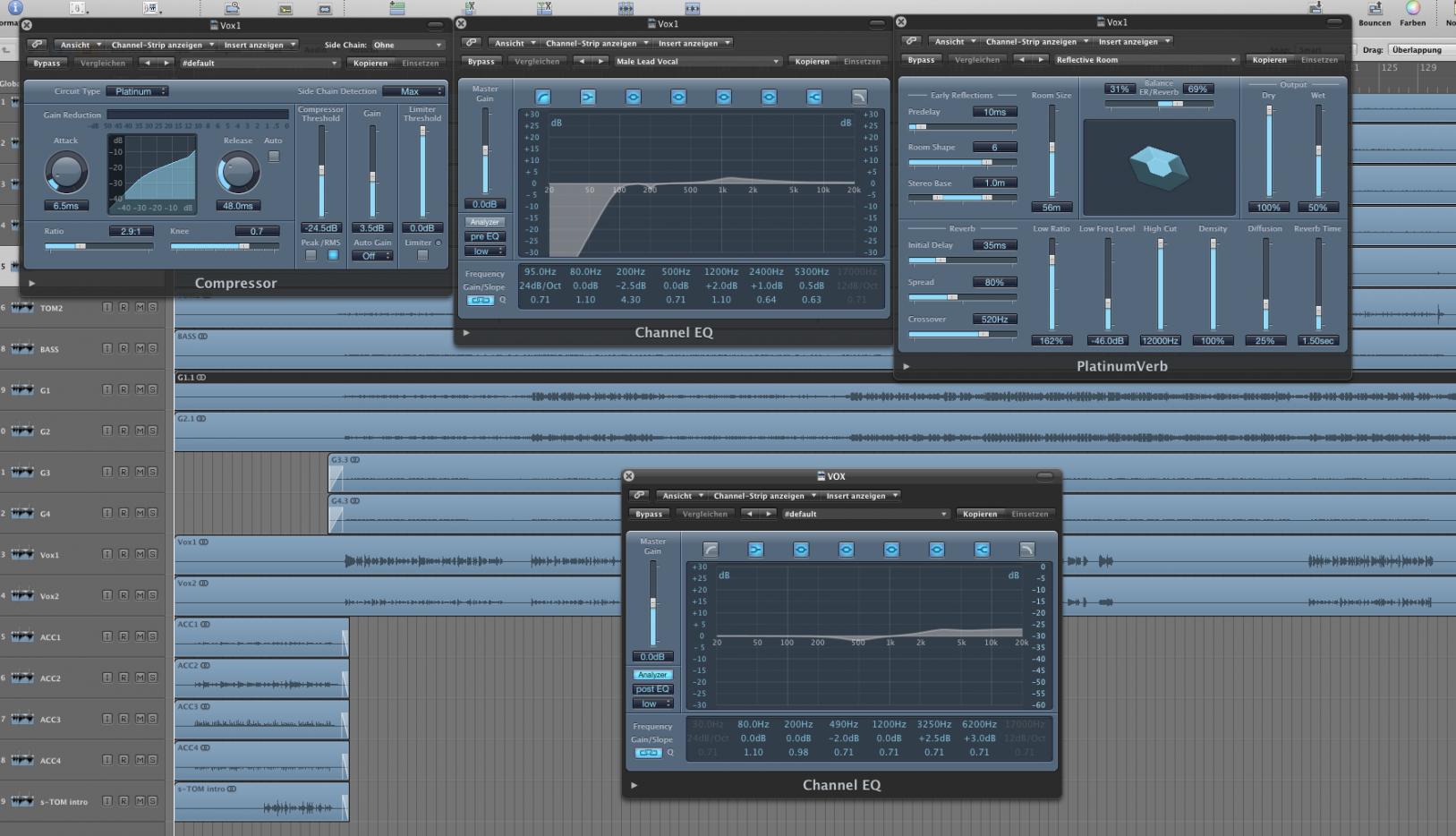The width and height of the screenshot is (1456, 836).
Task: Toggle the low-shelf band in Vox1 Channel EQ
Action: (x=588, y=97)
